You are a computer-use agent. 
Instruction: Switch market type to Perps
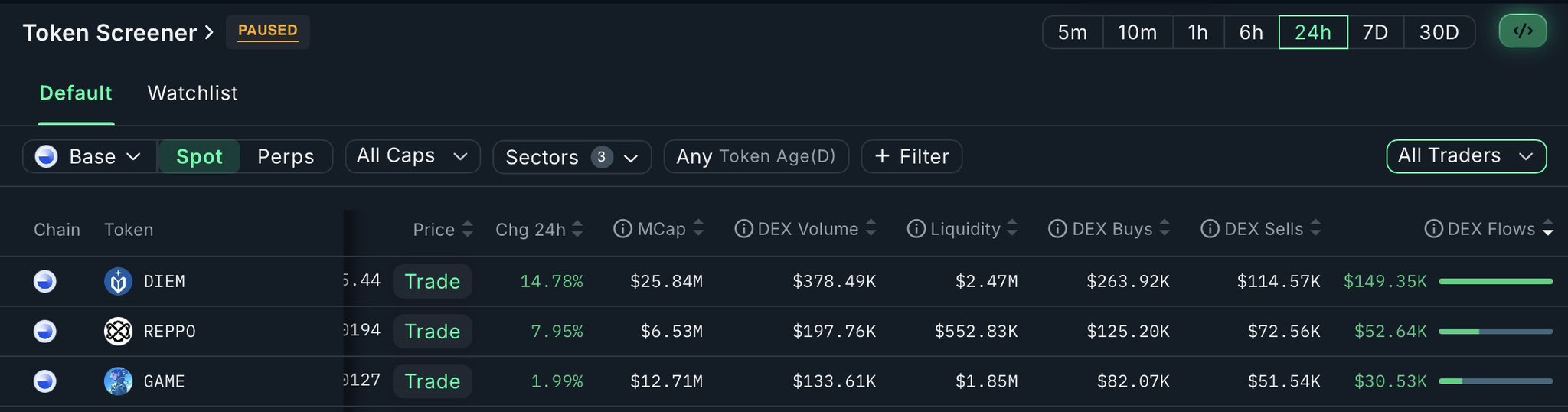coord(286,156)
